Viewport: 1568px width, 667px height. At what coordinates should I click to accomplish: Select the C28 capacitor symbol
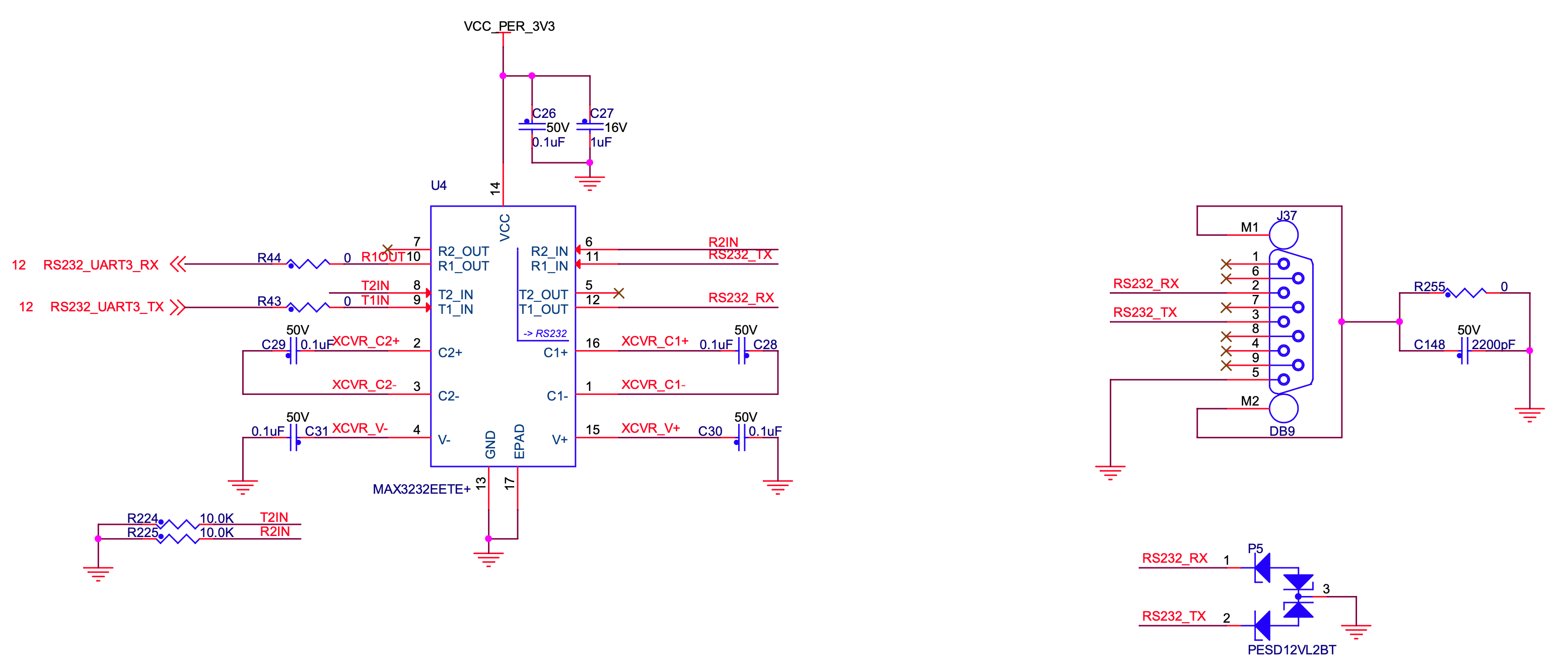pyautogui.click(x=742, y=352)
